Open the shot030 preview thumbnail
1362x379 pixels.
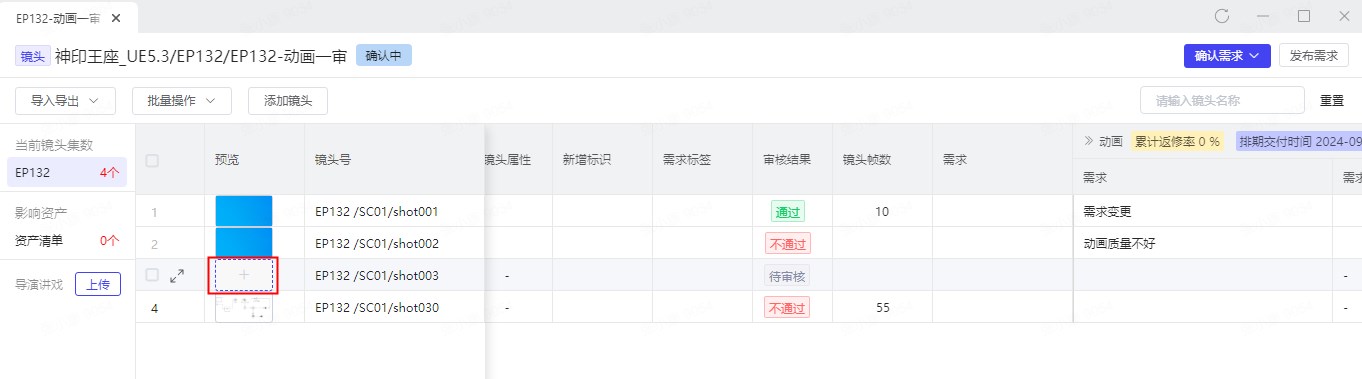244,307
